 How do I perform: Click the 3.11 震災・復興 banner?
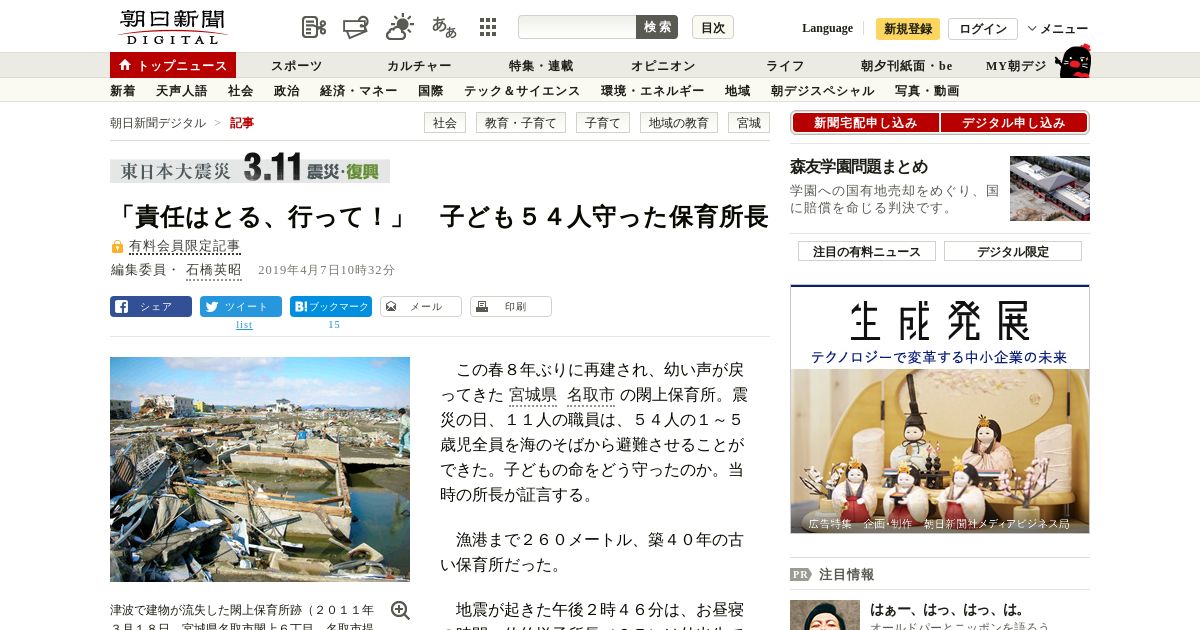click(250, 167)
